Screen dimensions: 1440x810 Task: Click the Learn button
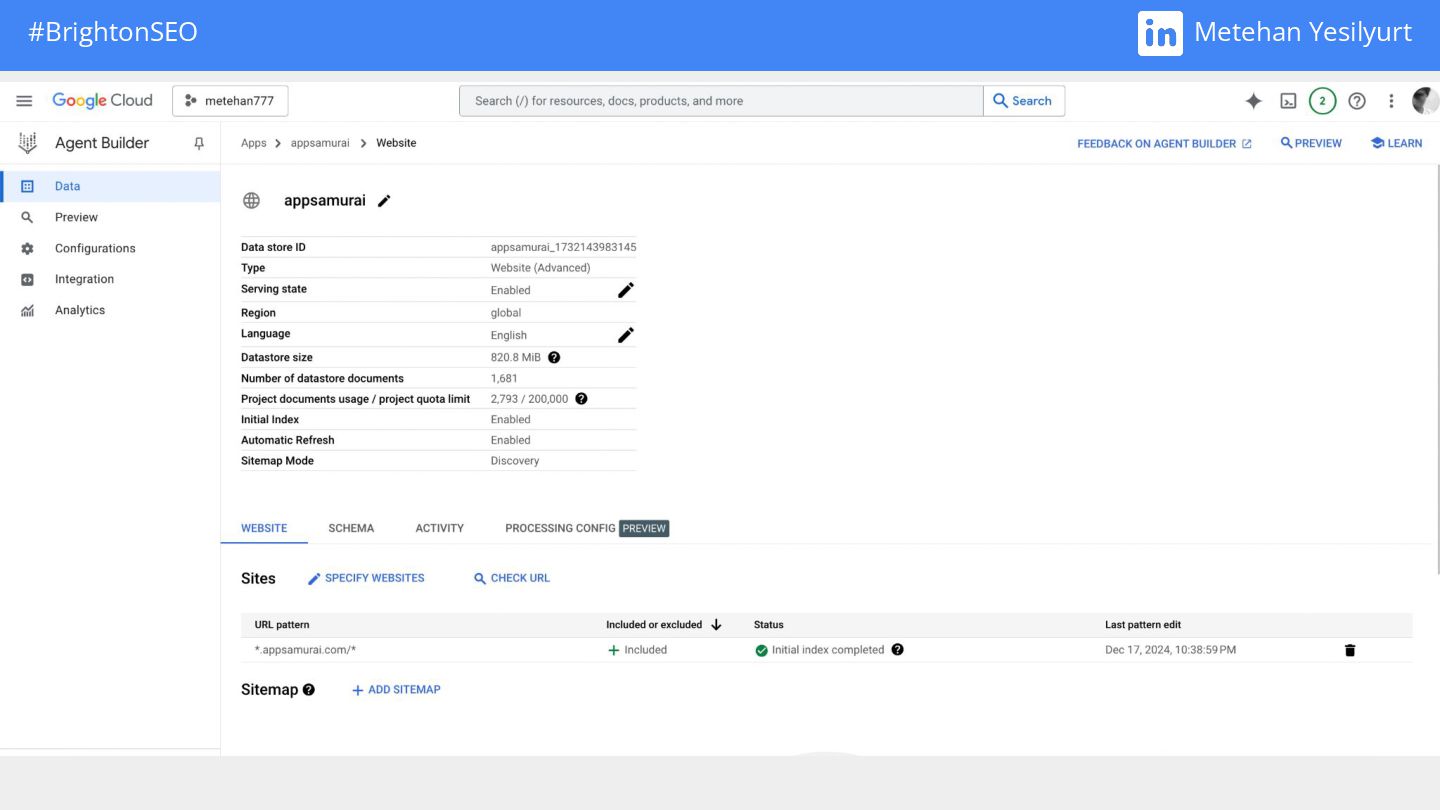(x=1396, y=143)
